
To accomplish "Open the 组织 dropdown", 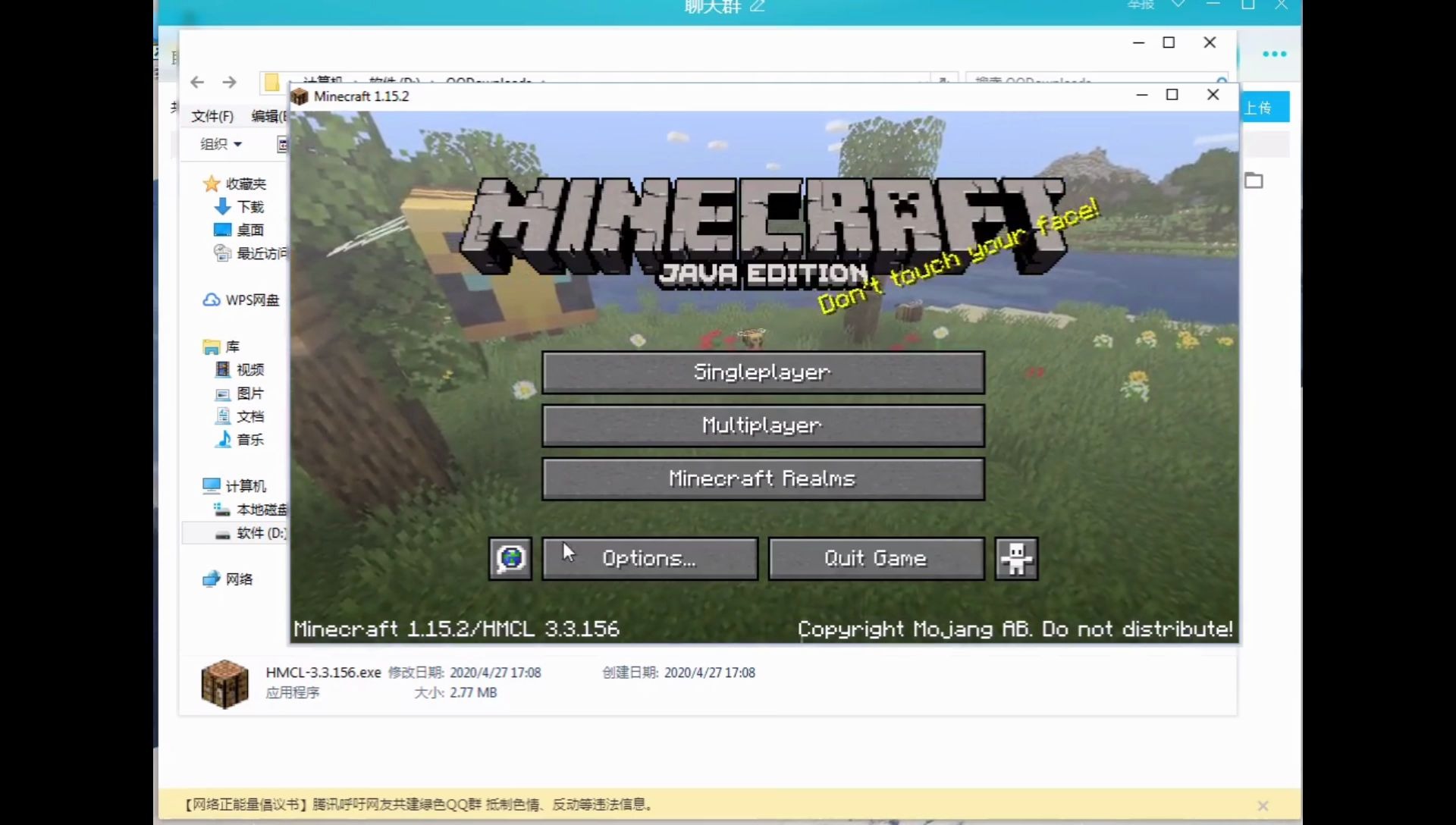I will pyautogui.click(x=221, y=144).
